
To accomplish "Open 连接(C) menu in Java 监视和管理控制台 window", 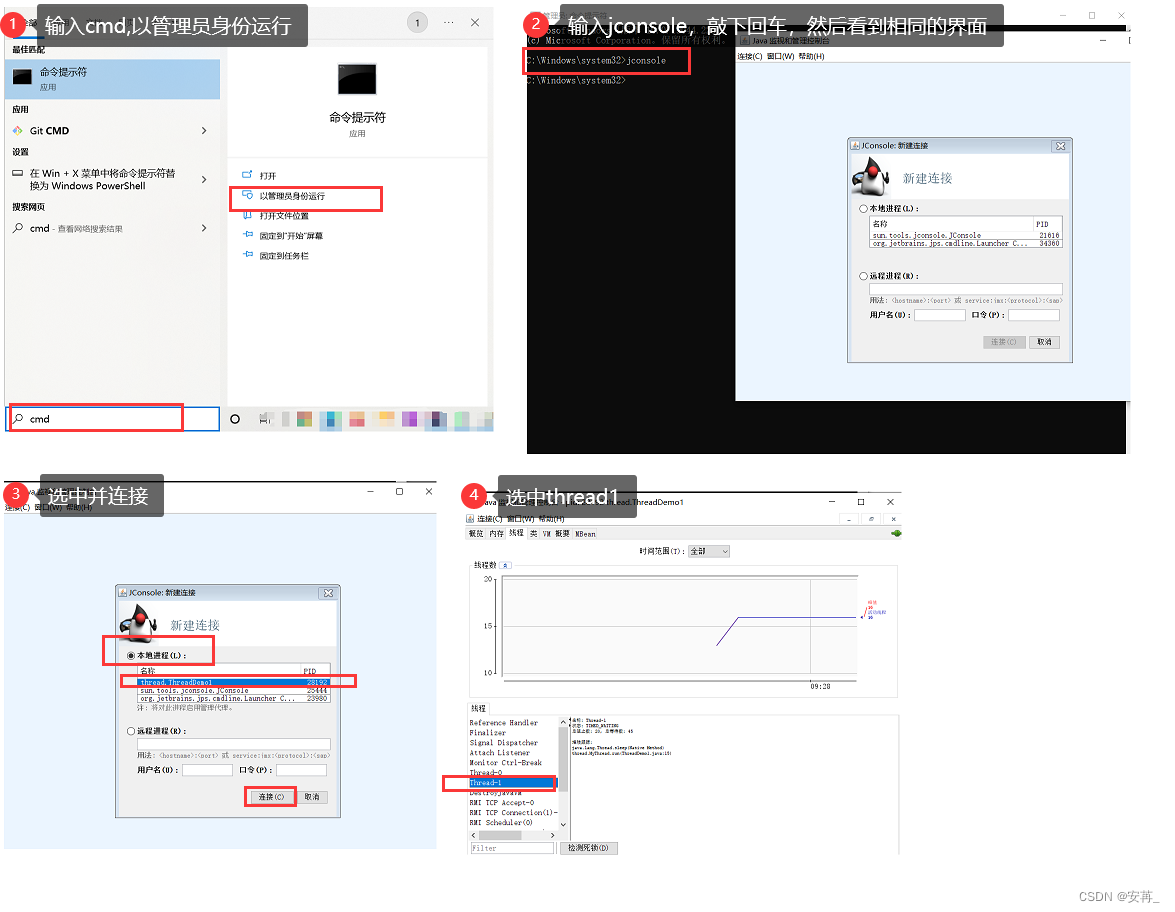I will click(x=749, y=56).
